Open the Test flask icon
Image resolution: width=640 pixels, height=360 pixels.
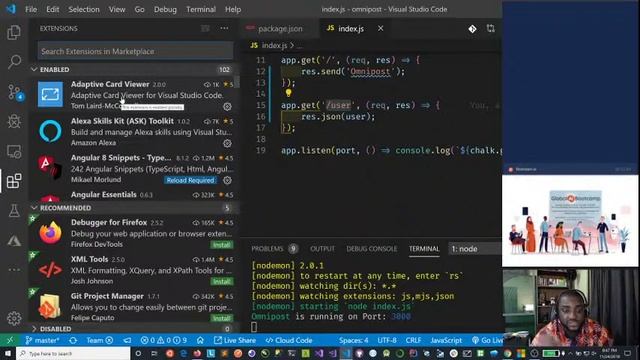(14, 211)
